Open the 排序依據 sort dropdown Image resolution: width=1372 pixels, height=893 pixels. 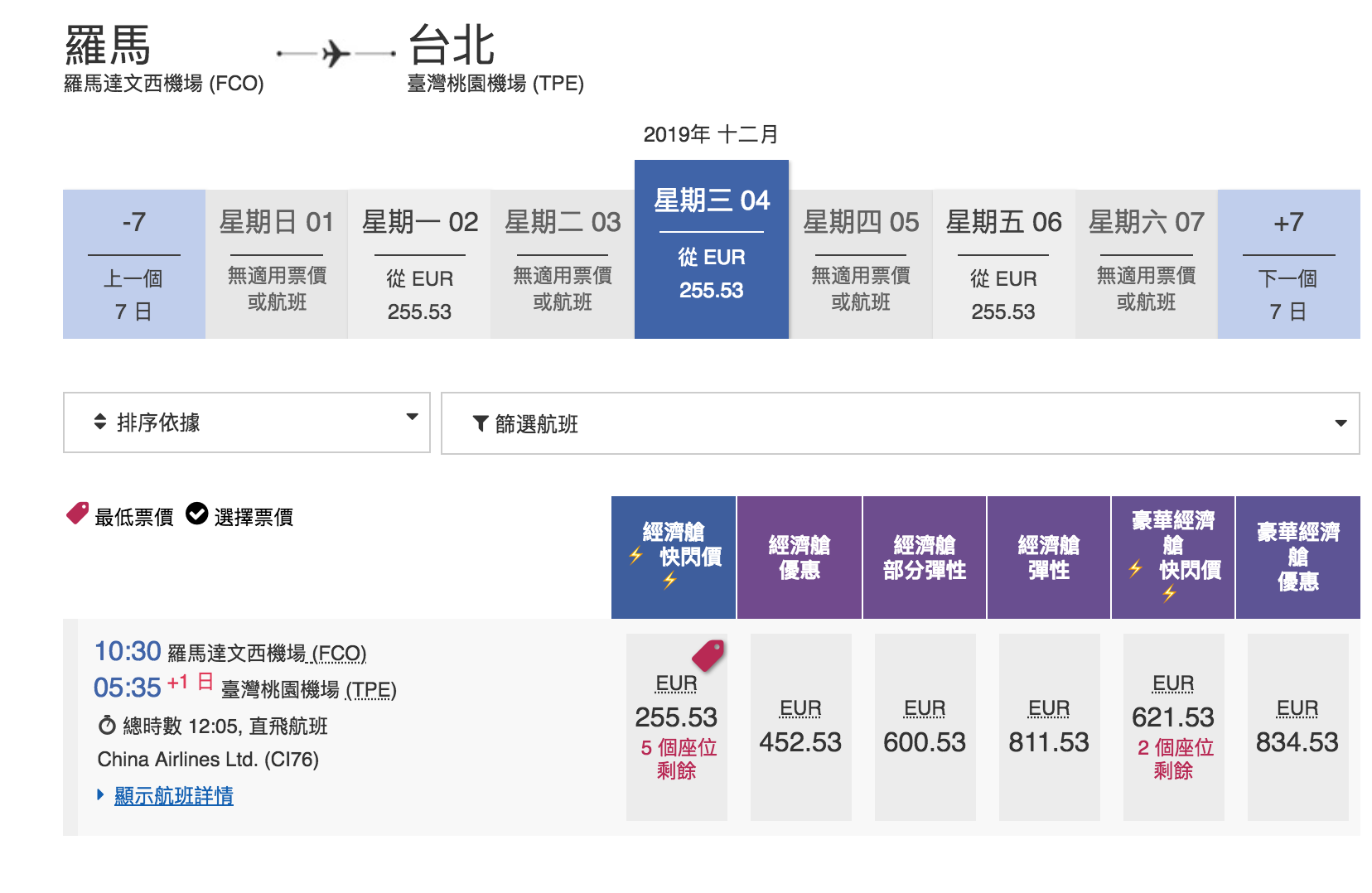pos(247,422)
